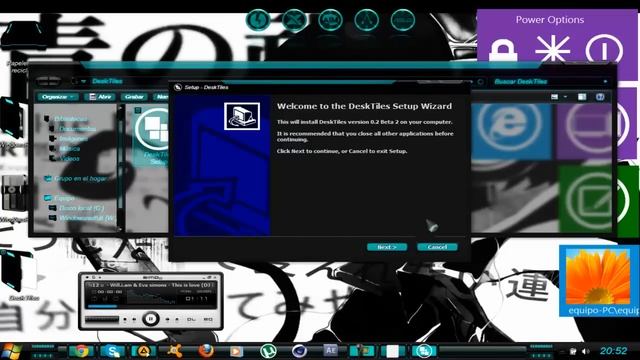
Task: Open the Internet Explorer blue tile
Action: [511, 130]
